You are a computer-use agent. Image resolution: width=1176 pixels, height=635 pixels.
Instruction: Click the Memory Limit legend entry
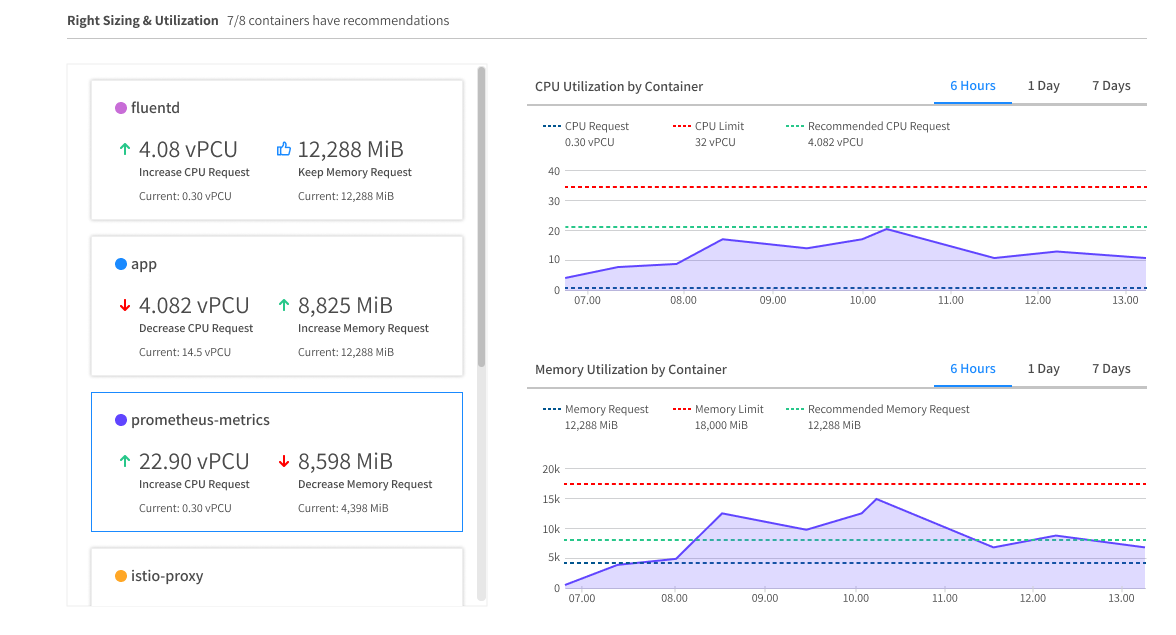718,417
